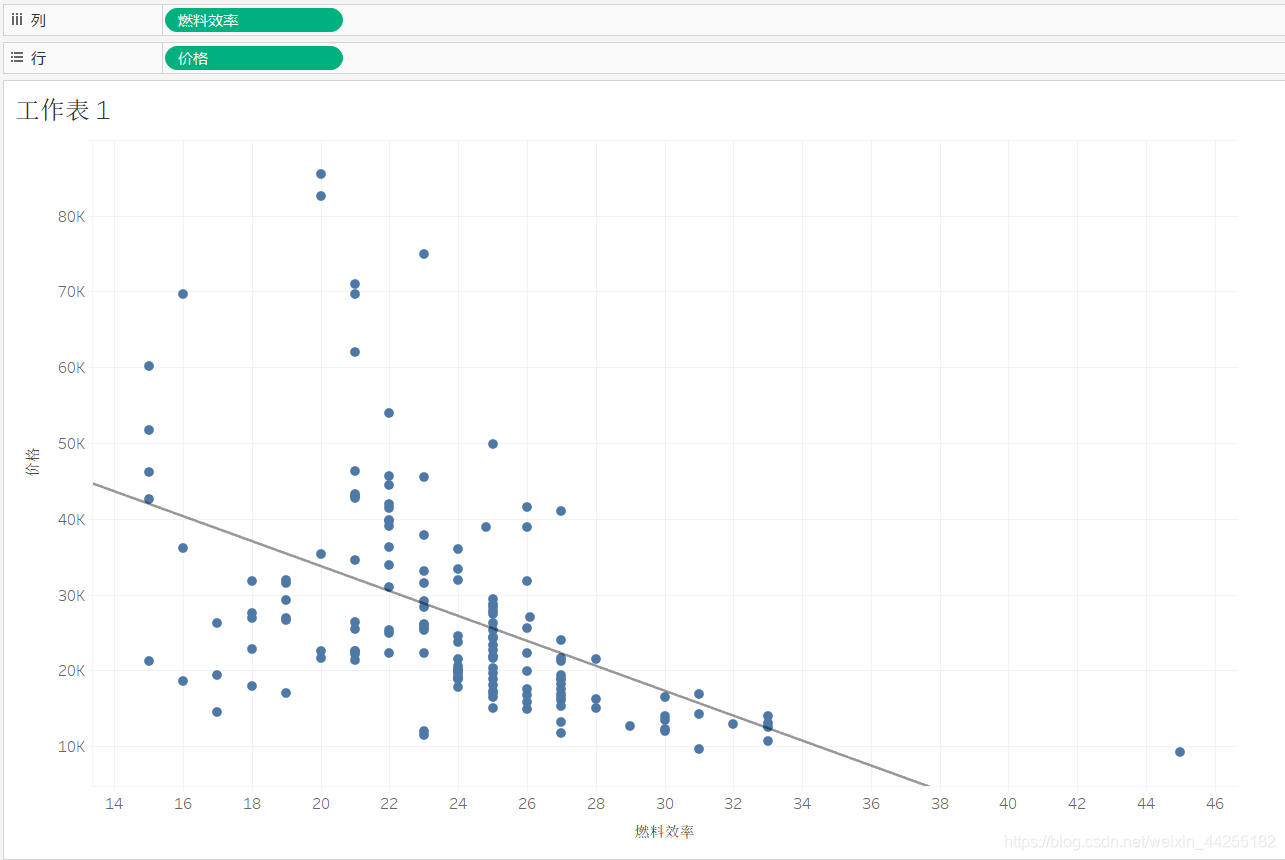Select the 燃料效率 pill on the columns shelf
Image resolution: width=1285 pixels, height=860 pixels.
[x=254, y=20]
